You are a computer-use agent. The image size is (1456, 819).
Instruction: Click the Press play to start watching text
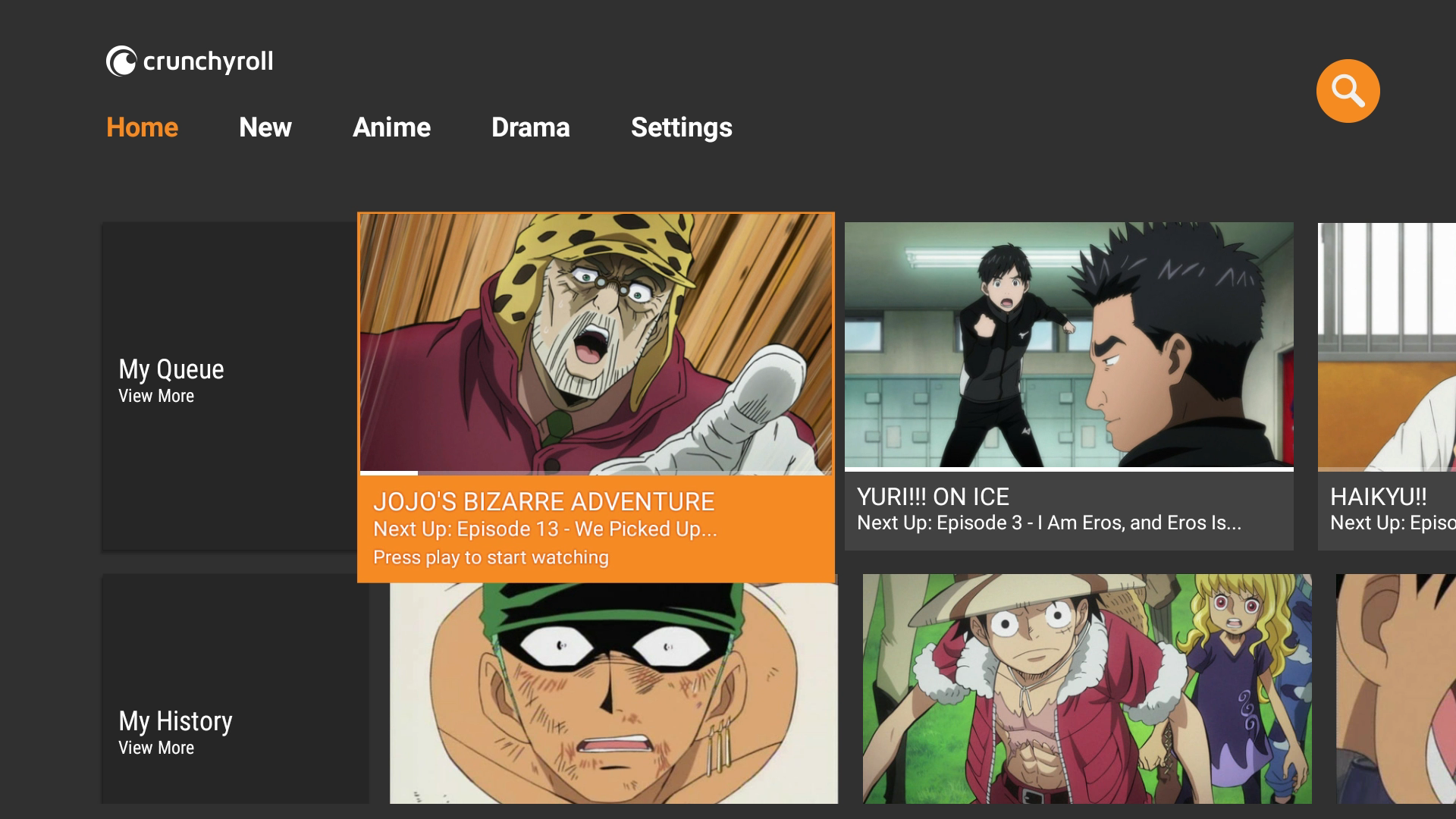coord(491,558)
